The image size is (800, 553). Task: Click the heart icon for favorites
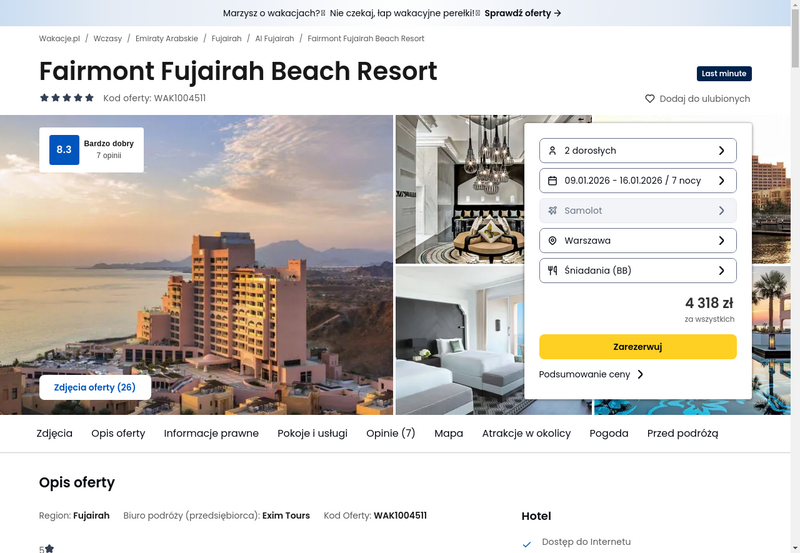[649, 98]
